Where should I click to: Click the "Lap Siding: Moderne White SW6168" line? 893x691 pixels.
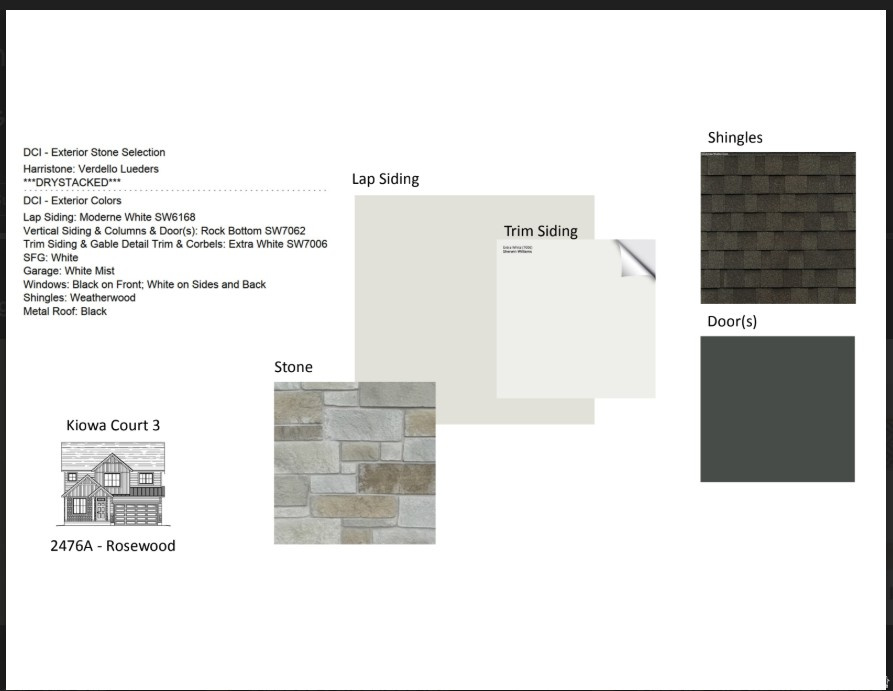point(109,217)
